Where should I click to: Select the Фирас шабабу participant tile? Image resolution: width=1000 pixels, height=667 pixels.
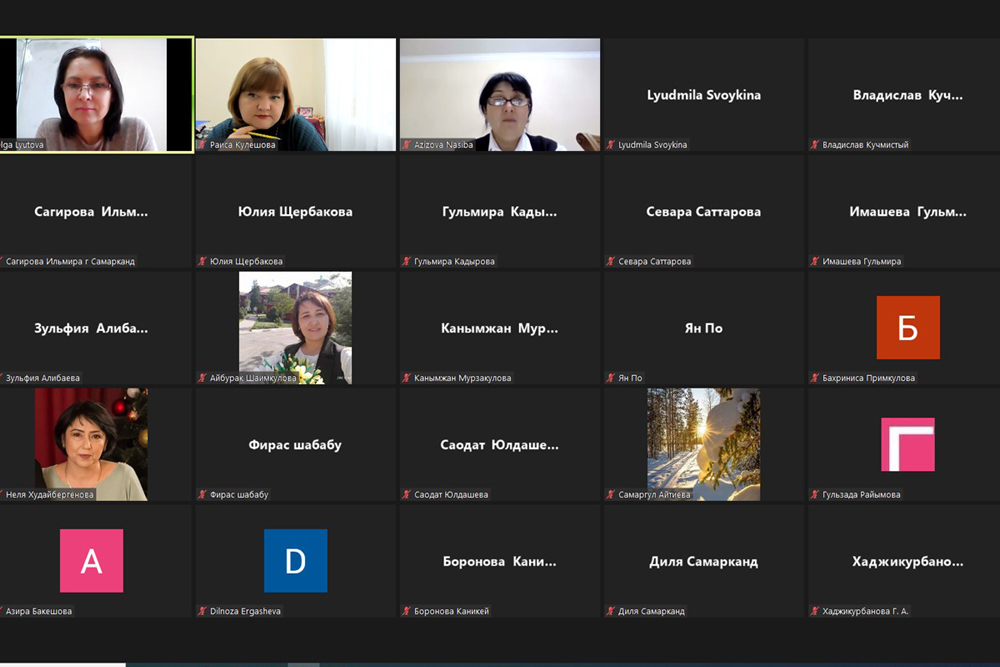[295, 445]
